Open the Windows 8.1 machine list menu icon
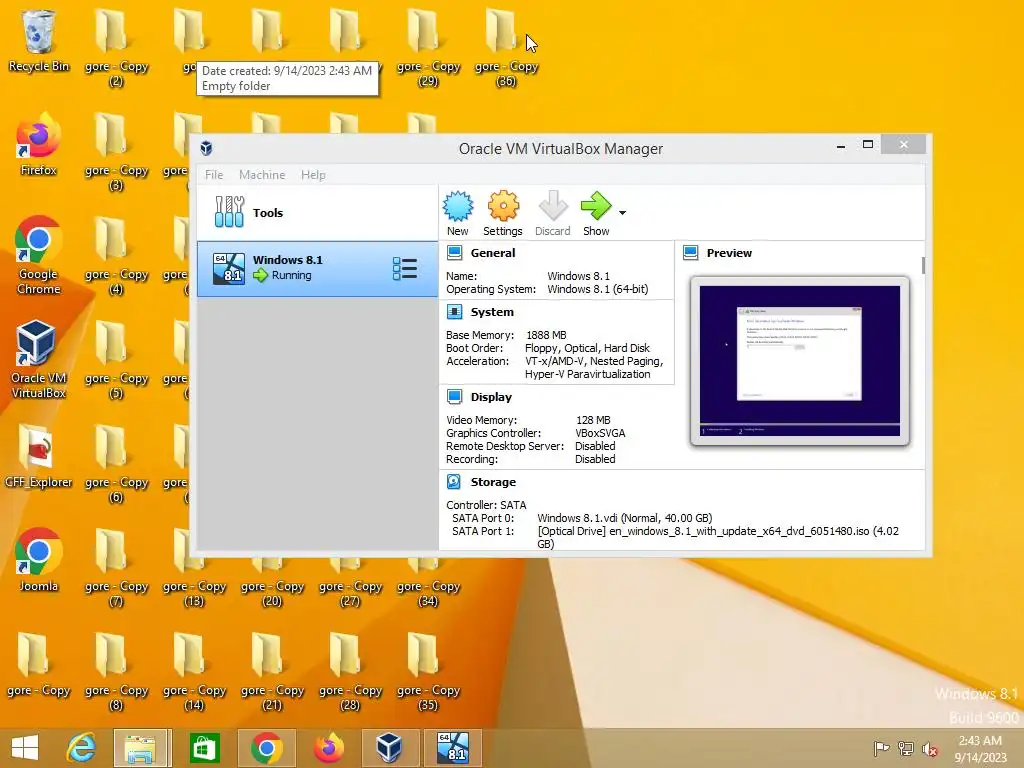Screen dimensions: 1024x768 (405, 268)
